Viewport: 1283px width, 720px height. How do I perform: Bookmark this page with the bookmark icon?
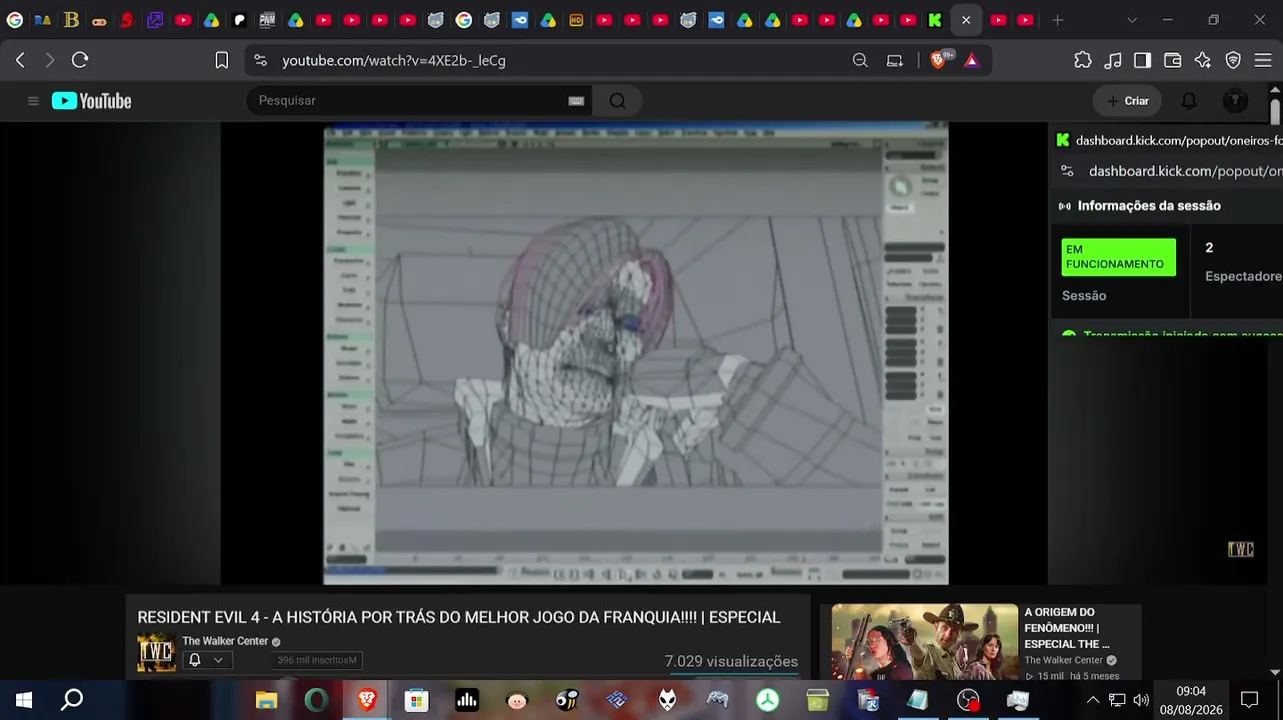click(x=222, y=60)
